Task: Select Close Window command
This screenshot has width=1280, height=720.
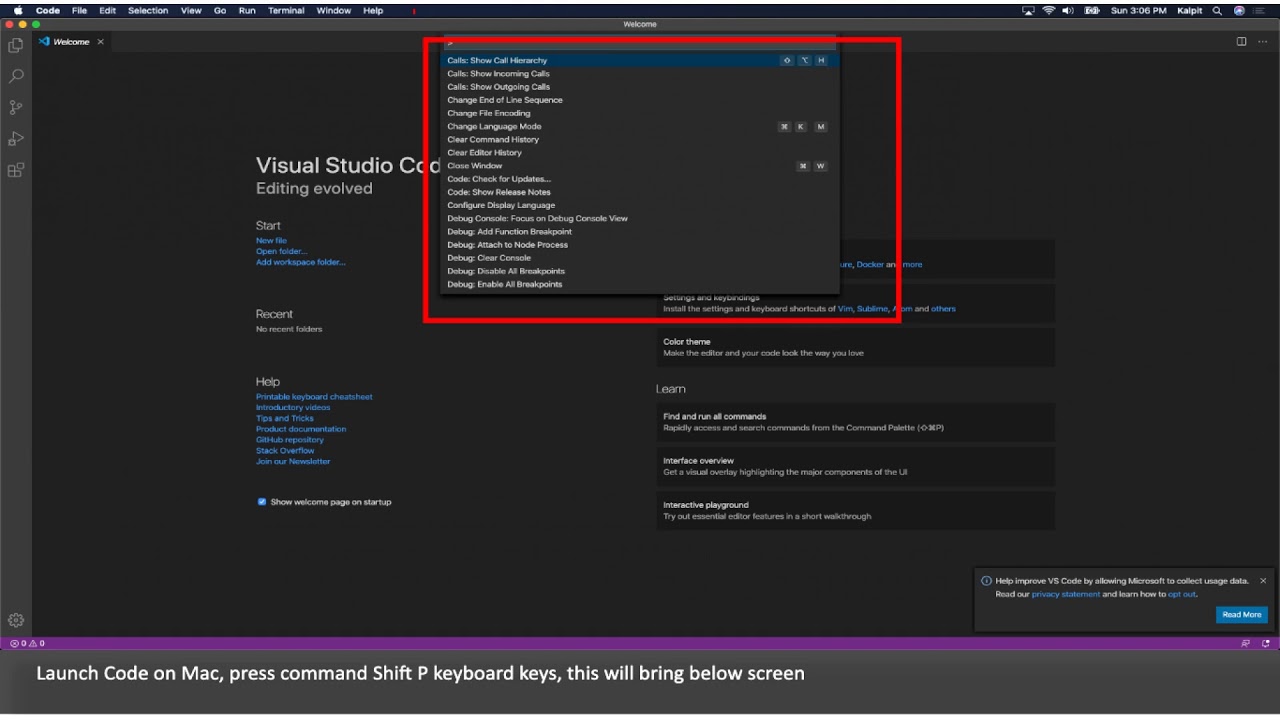Action: point(639,166)
